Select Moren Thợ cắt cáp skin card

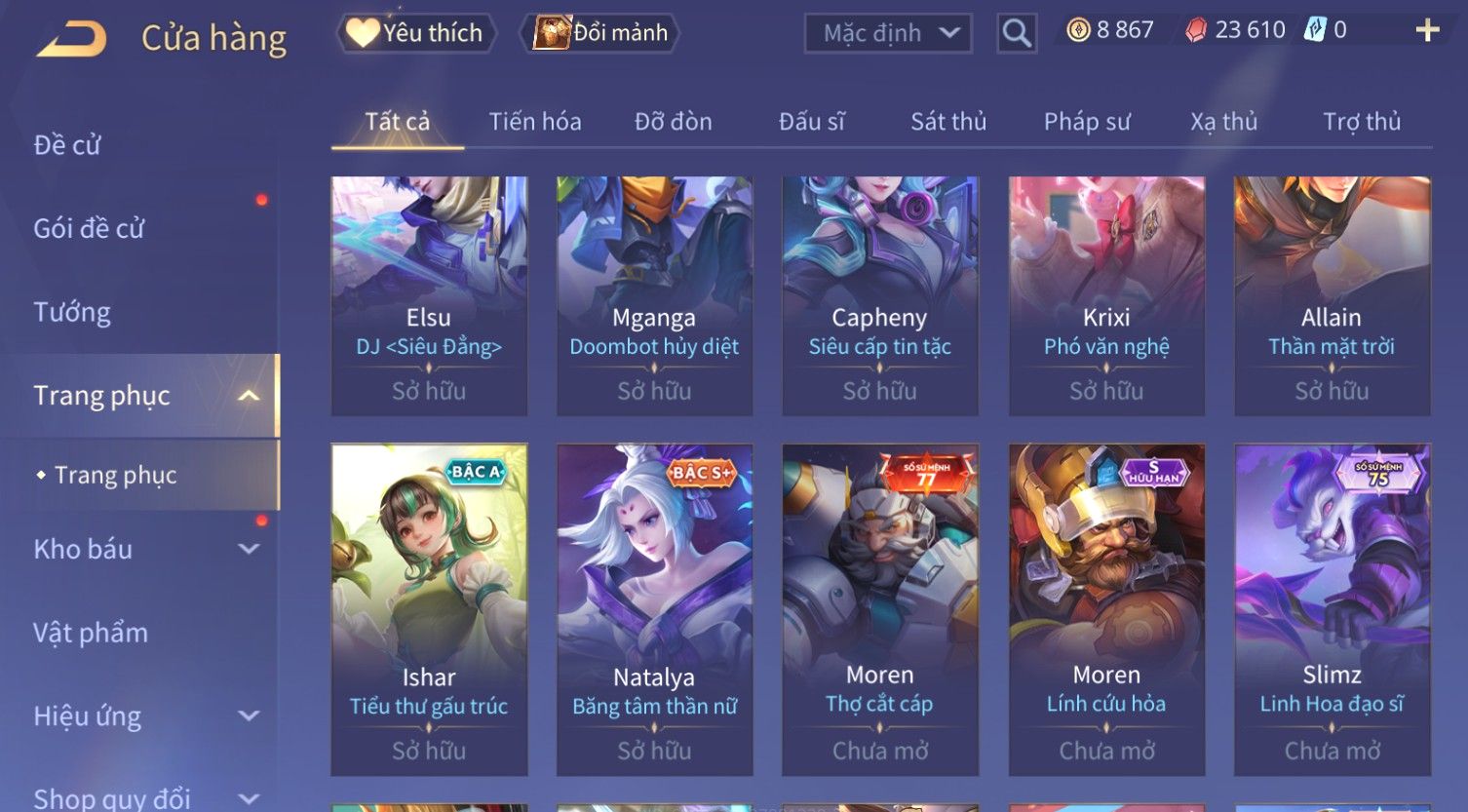[x=879, y=610]
